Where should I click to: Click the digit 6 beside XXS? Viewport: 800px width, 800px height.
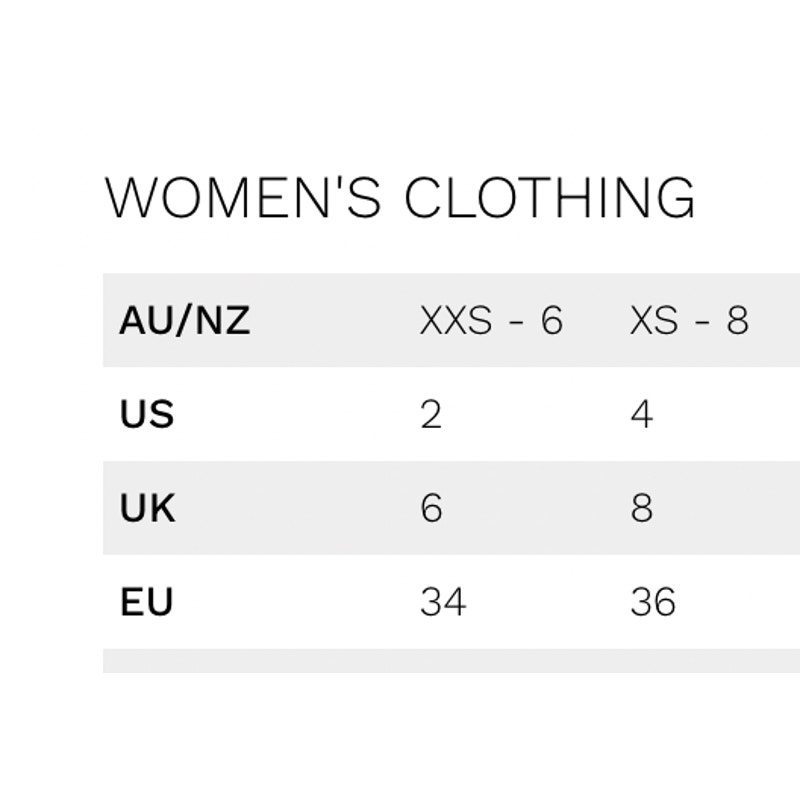click(552, 320)
